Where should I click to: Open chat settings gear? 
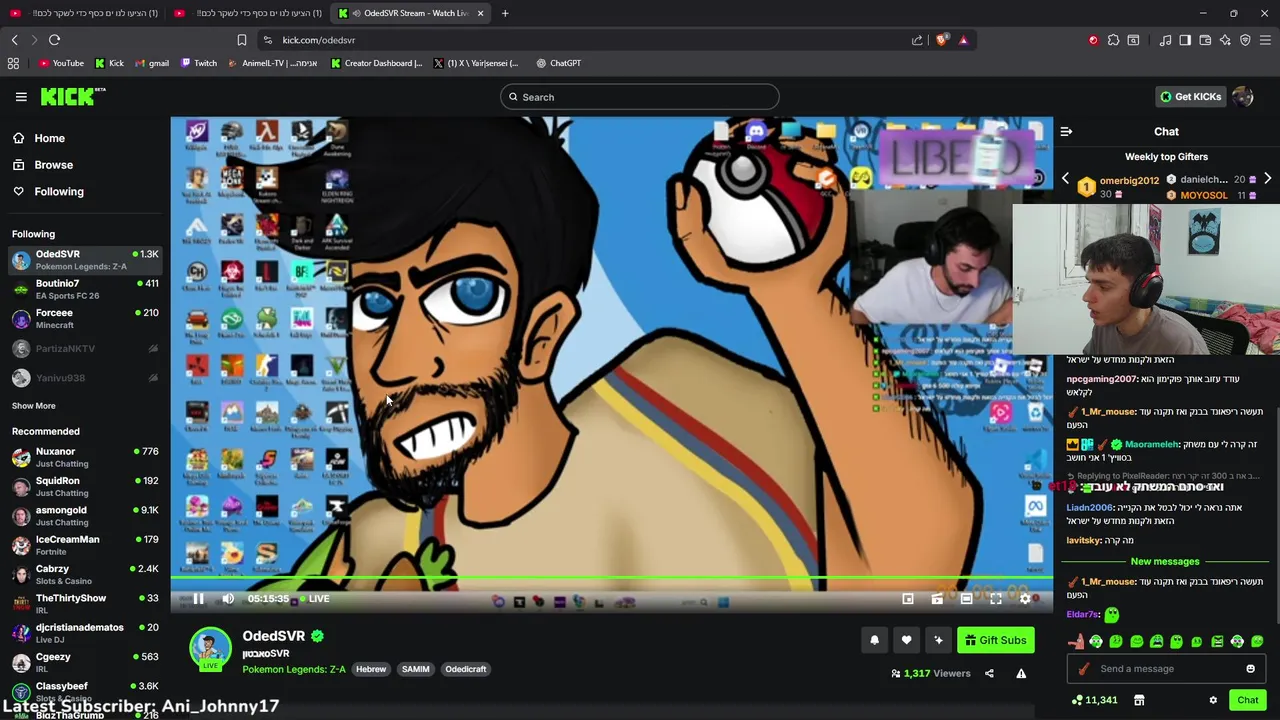point(1213,700)
